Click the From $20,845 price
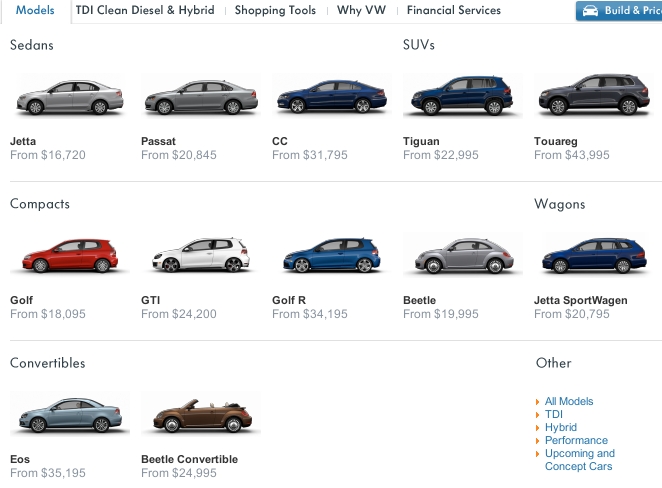662x488 pixels. coord(179,155)
